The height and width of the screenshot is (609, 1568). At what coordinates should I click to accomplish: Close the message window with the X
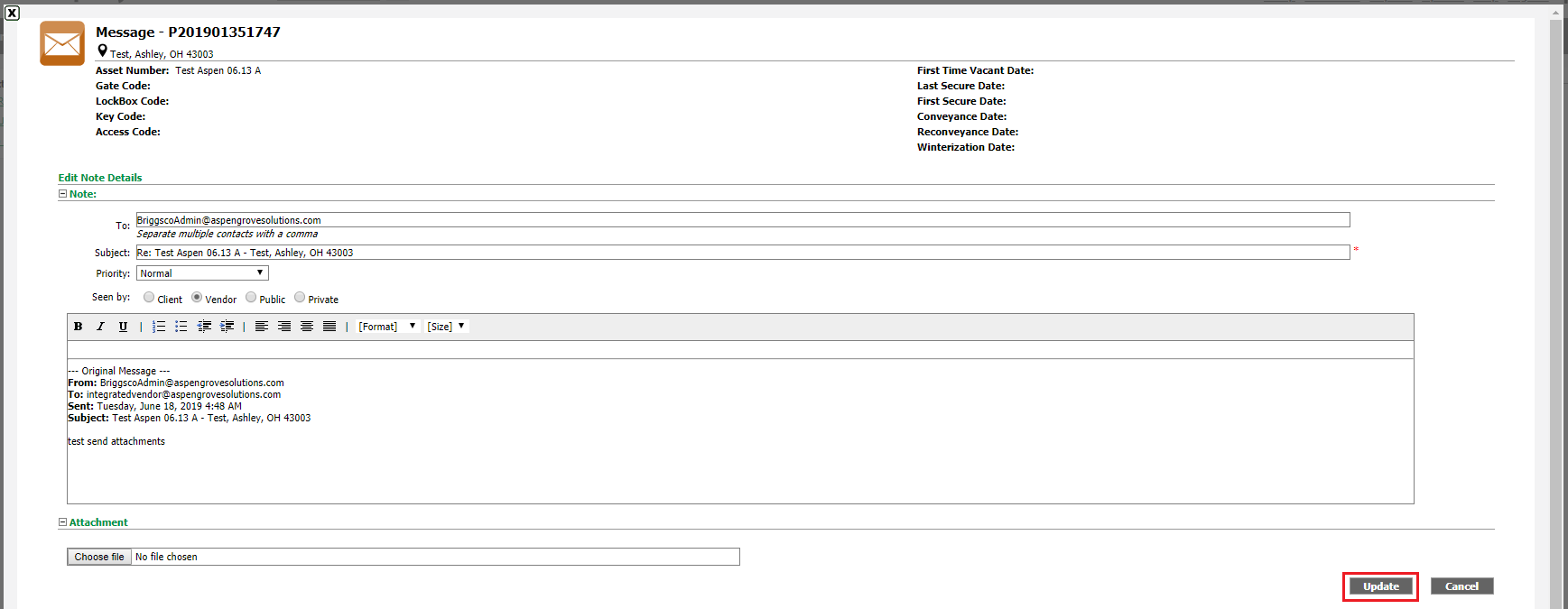pyautogui.click(x=12, y=13)
